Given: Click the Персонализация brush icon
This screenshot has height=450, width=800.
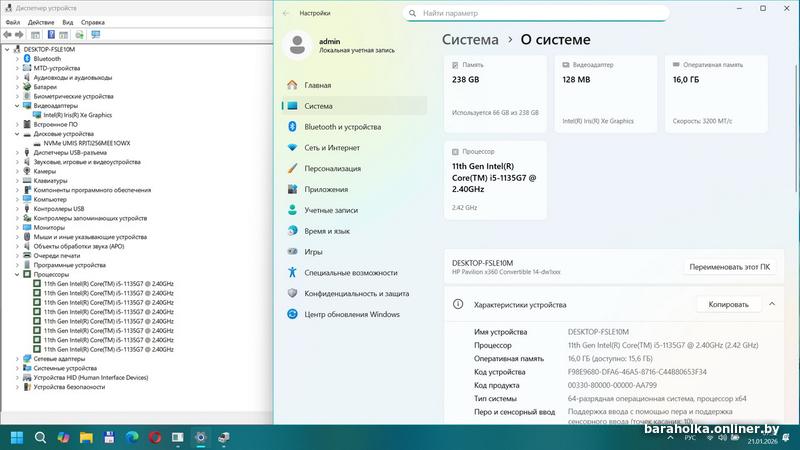Looking at the screenshot, I should (x=292, y=168).
